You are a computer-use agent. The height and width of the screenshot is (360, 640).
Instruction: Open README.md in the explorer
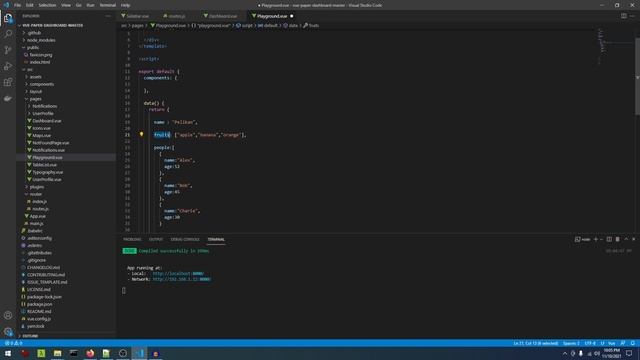pos(67,311)
